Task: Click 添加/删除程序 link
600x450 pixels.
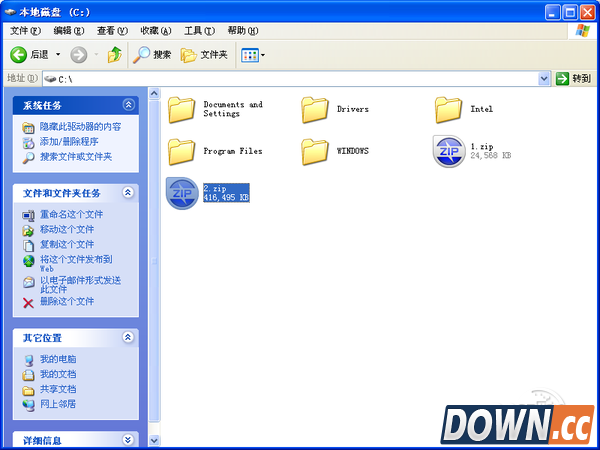Action: tap(69, 142)
